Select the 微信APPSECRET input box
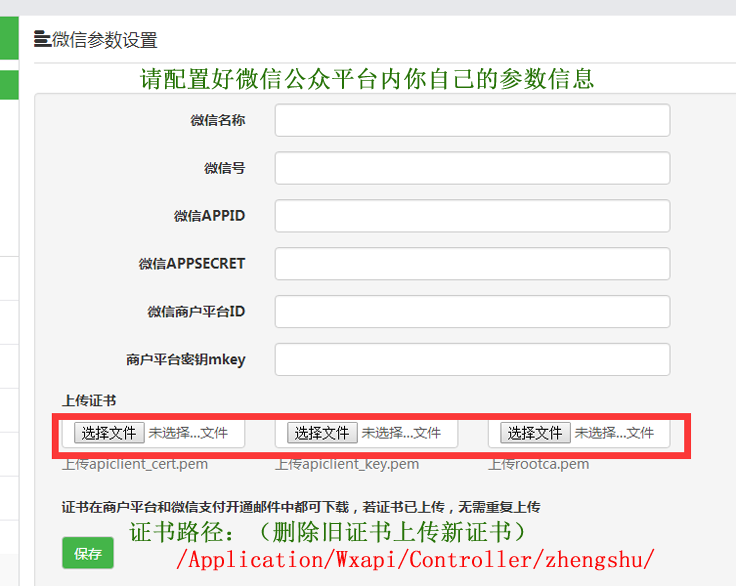This screenshot has width=736, height=586. click(x=472, y=264)
